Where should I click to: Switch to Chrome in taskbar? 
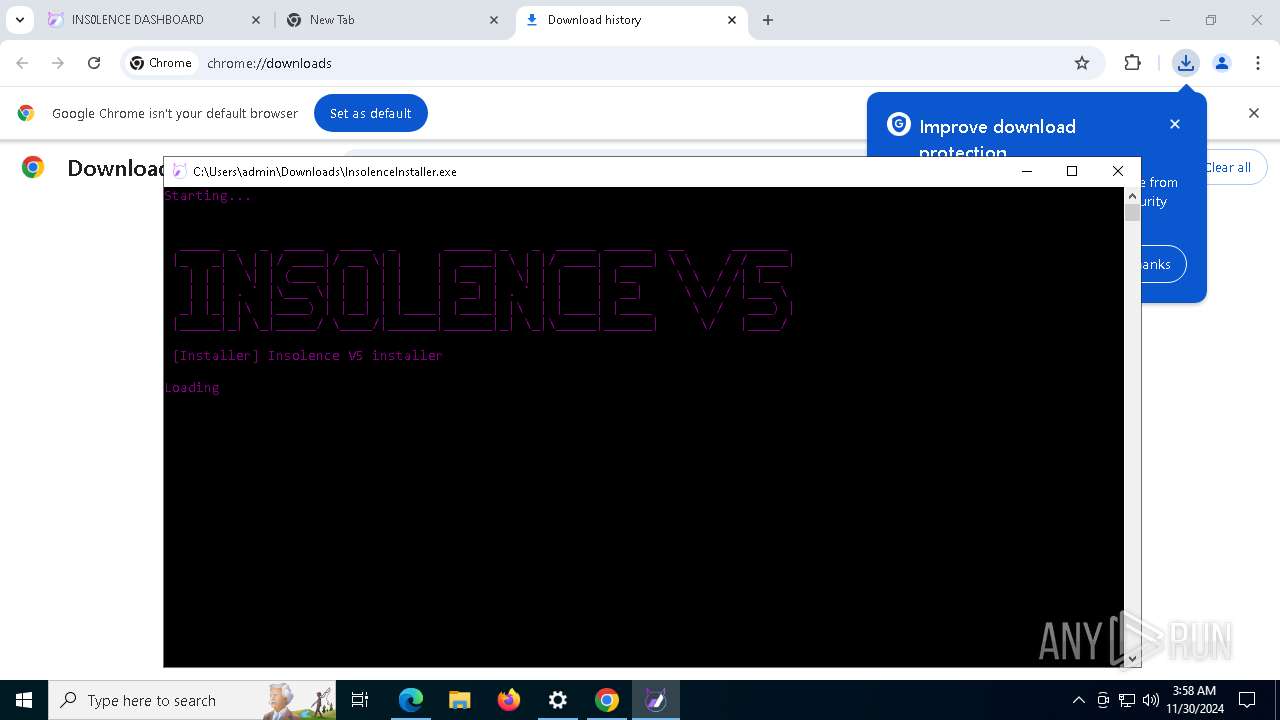[x=606, y=700]
